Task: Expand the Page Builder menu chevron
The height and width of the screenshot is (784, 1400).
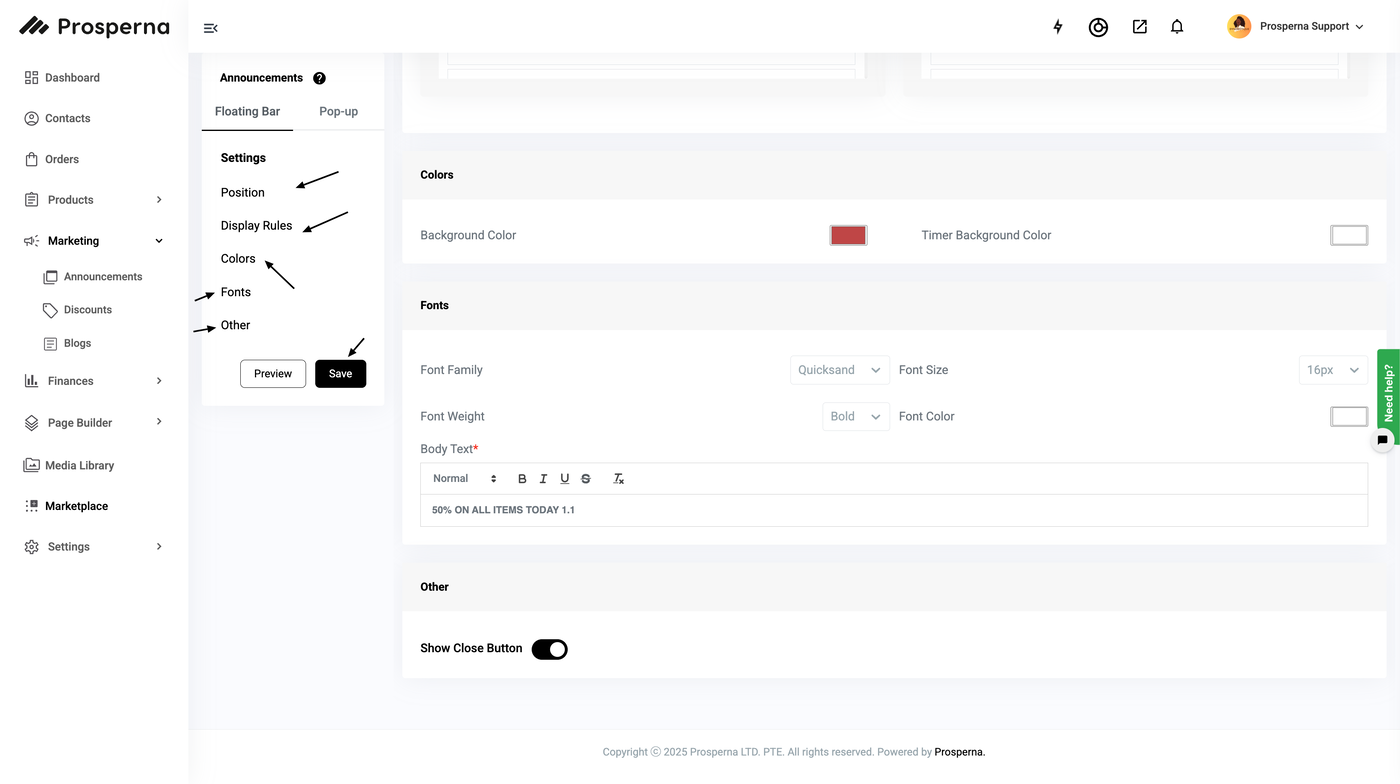Action: [x=159, y=422]
